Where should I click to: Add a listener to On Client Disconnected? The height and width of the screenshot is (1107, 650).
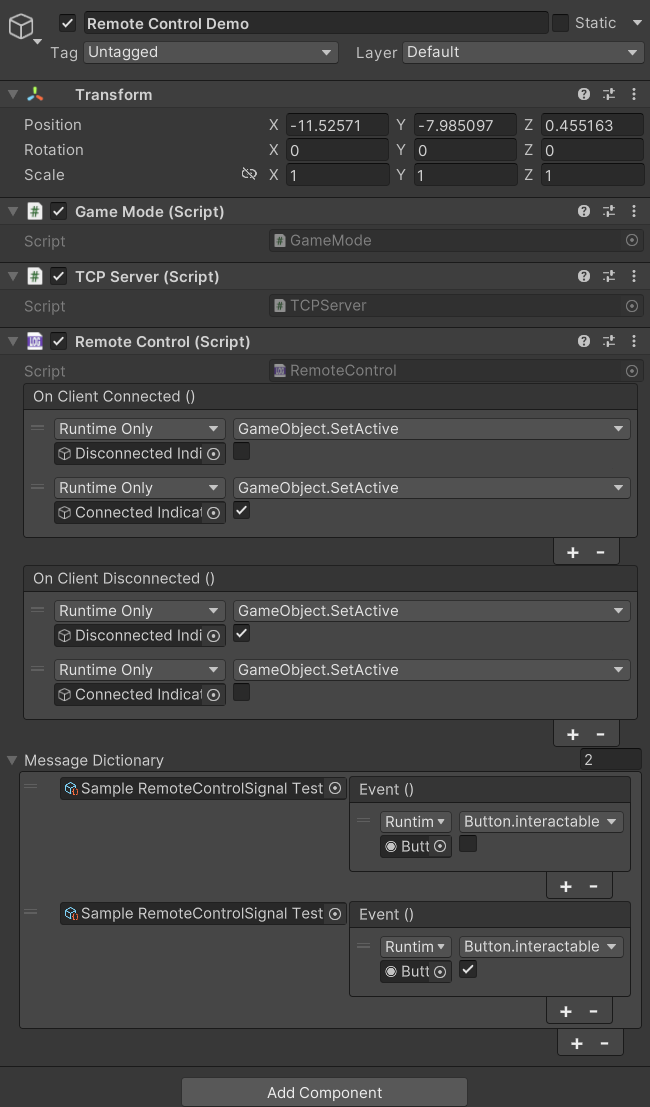pos(572,734)
